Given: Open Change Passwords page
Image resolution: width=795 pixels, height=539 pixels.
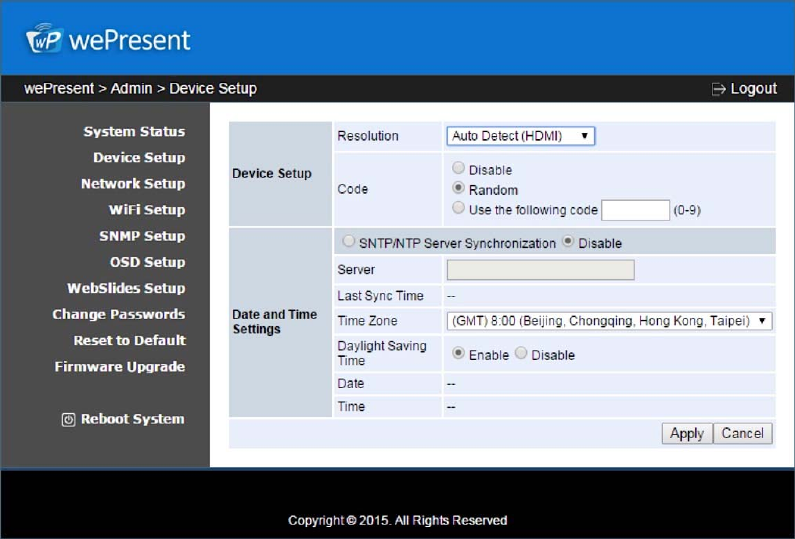Looking at the screenshot, I should (x=119, y=314).
